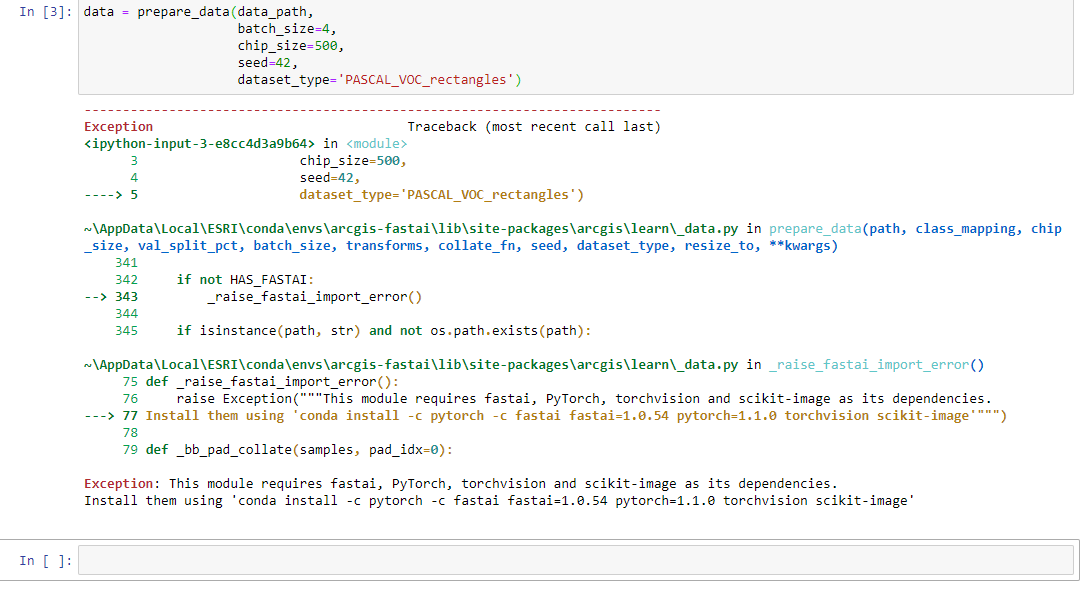Click cyan '_raise_fastai_import_error' function link text
The height and width of the screenshot is (593, 1087).
tap(869, 365)
